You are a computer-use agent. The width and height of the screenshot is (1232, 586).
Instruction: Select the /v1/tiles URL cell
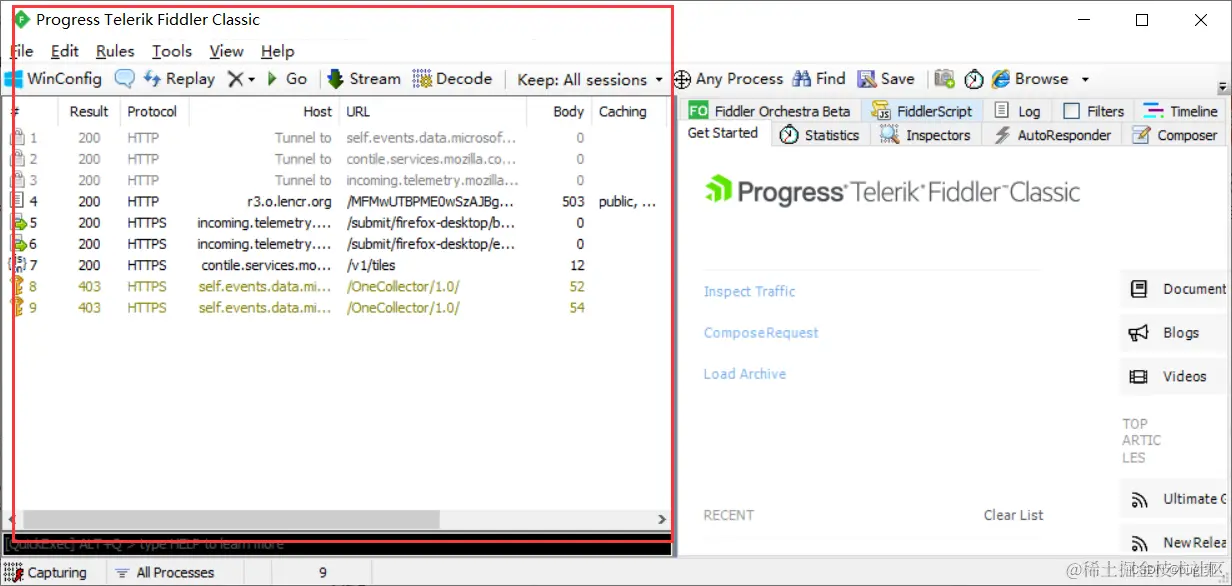[371, 265]
